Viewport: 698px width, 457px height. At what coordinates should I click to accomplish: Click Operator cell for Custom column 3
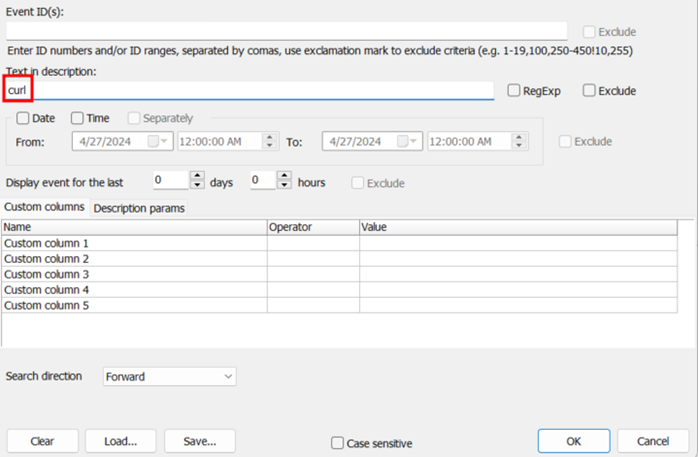[x=313, y=275]
